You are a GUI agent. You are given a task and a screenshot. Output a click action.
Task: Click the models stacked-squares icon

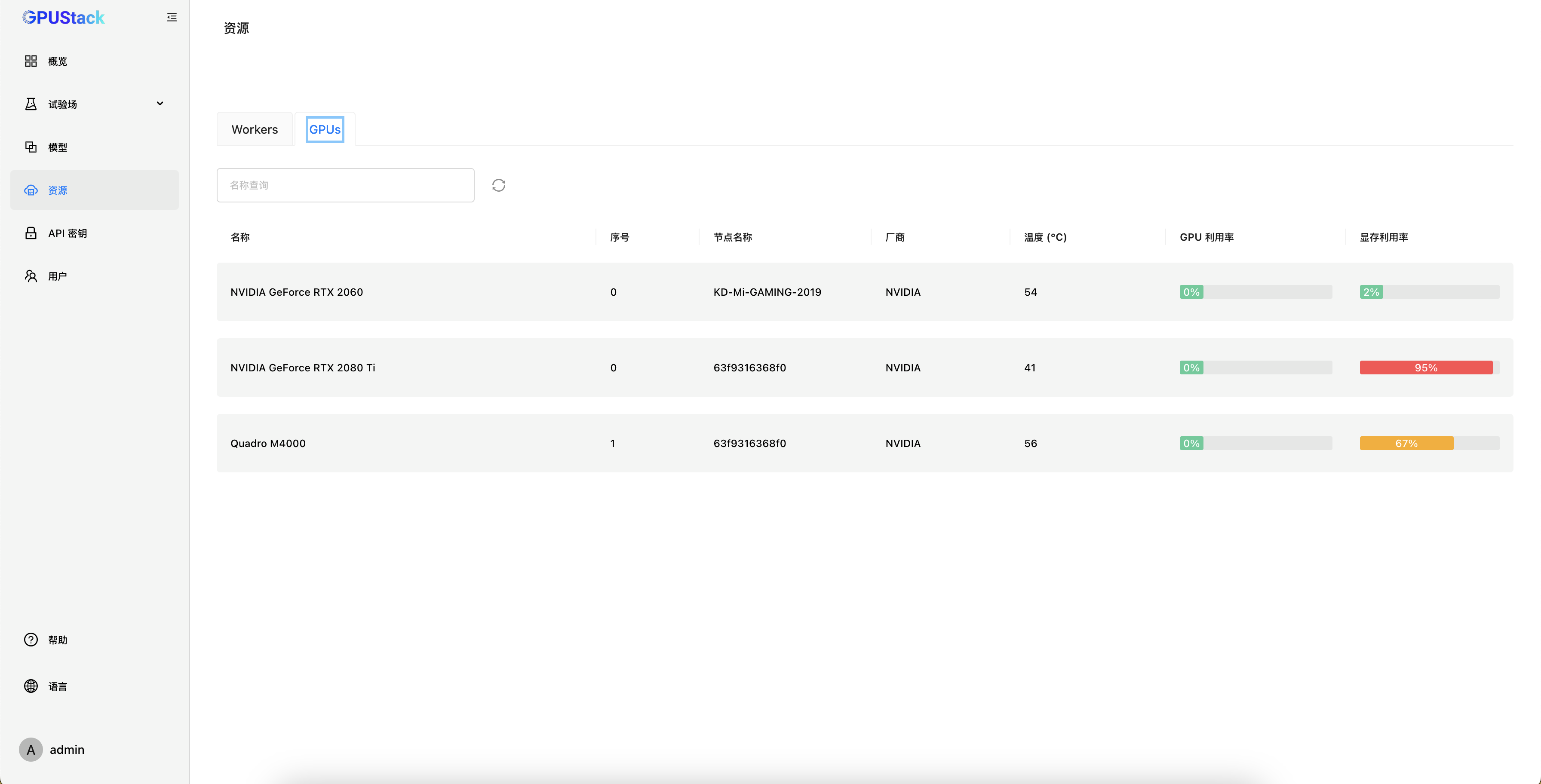point(31,147)
